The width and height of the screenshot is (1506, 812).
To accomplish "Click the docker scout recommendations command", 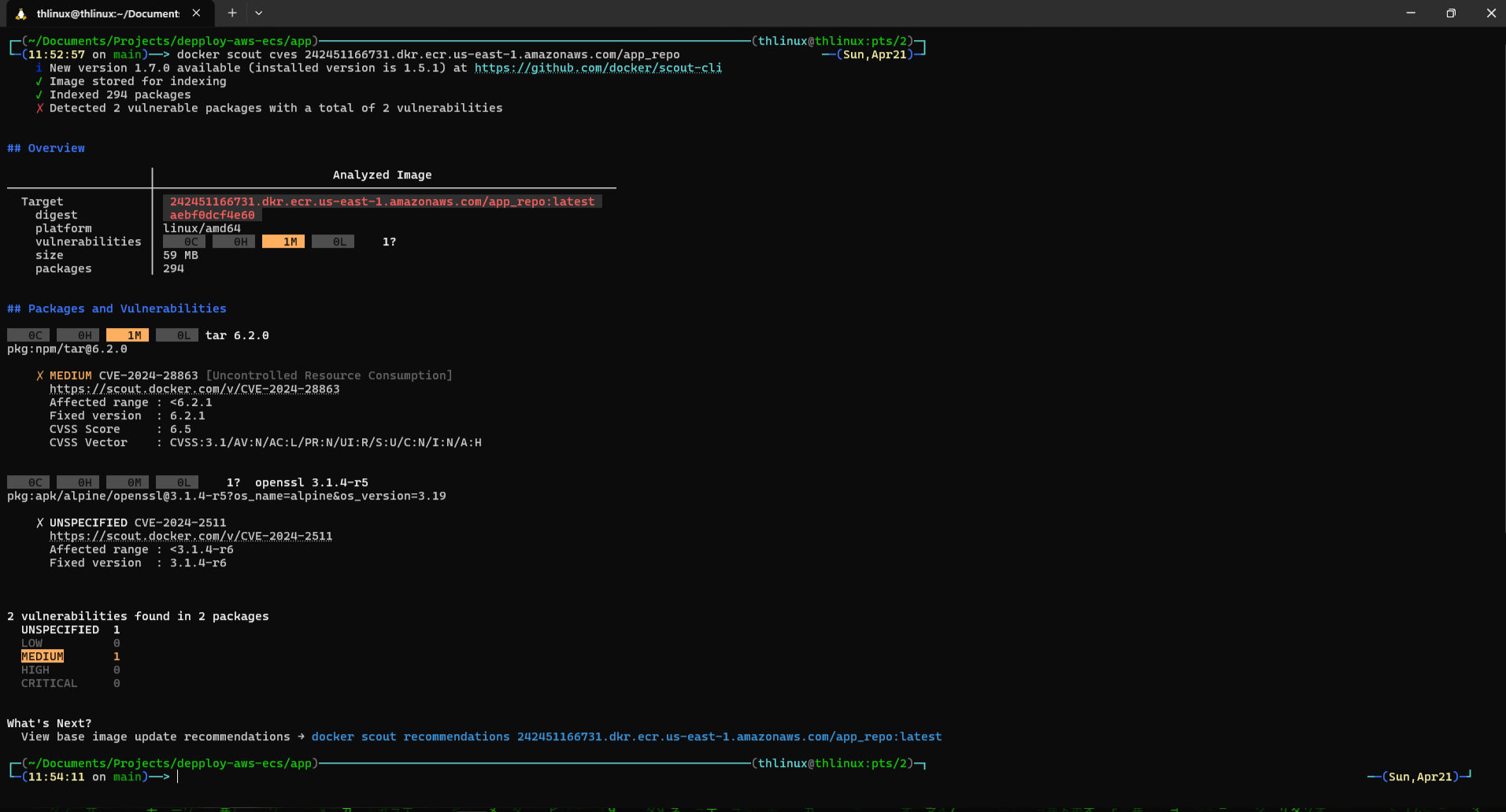I will [x=627, y=736].
